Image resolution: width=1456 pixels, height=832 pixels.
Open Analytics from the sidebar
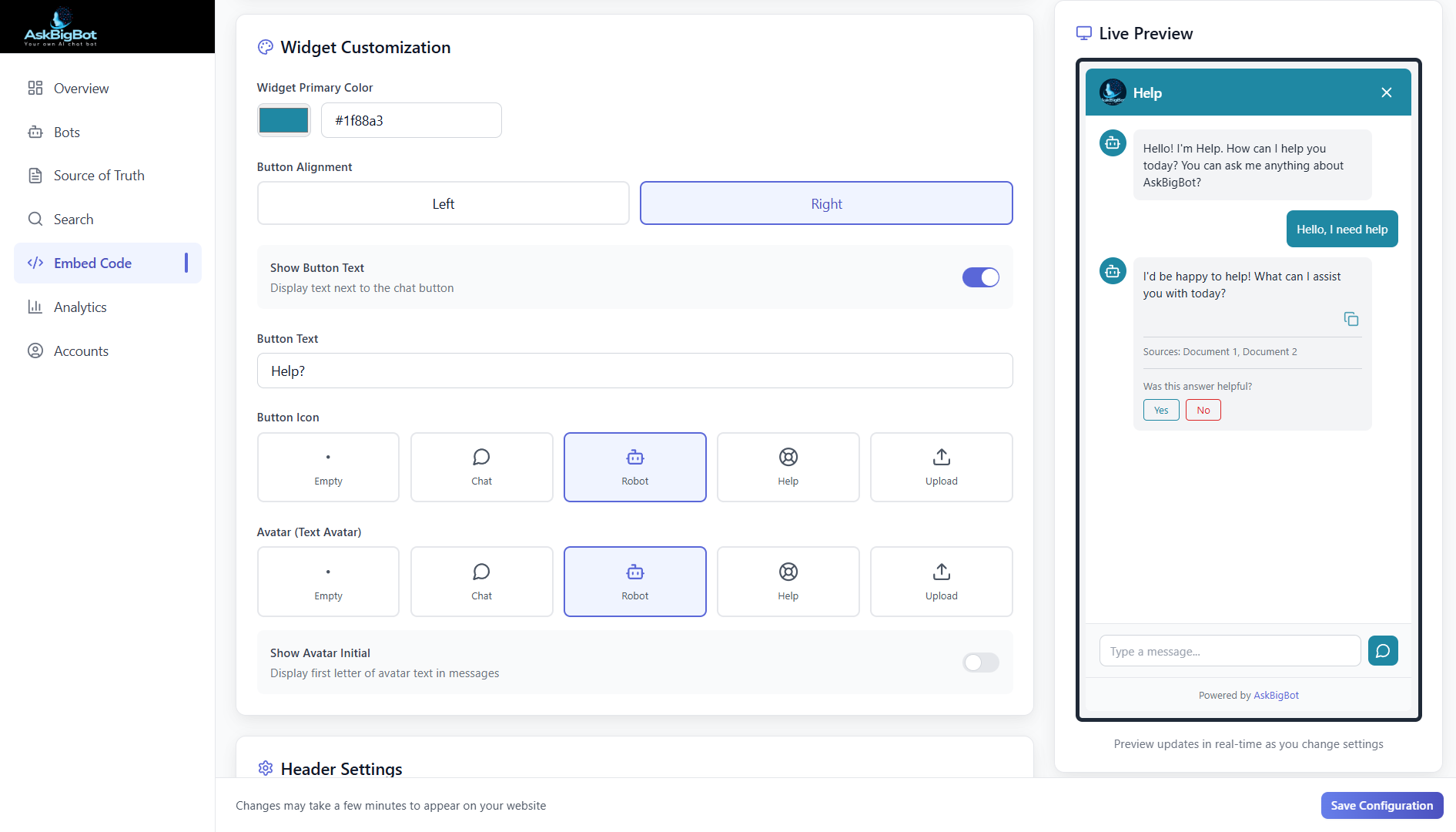[79, 307]
